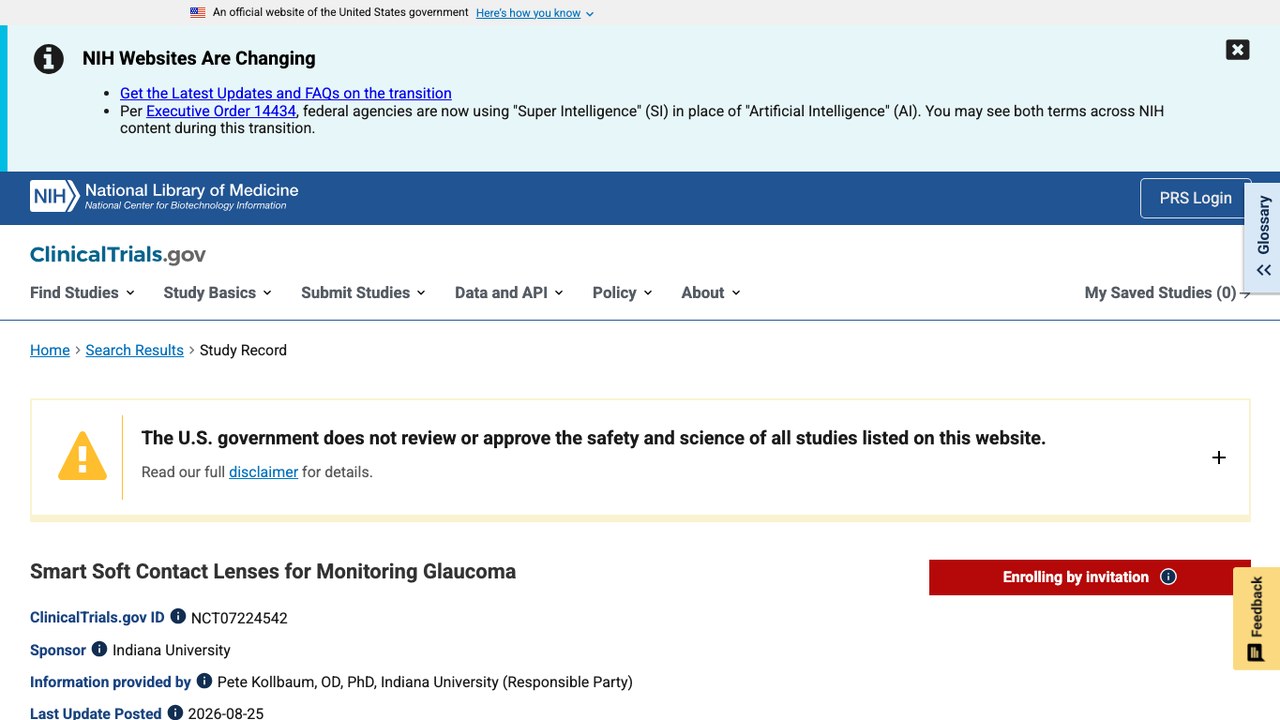Click the 2026-08-25 update date

(226, 713)
